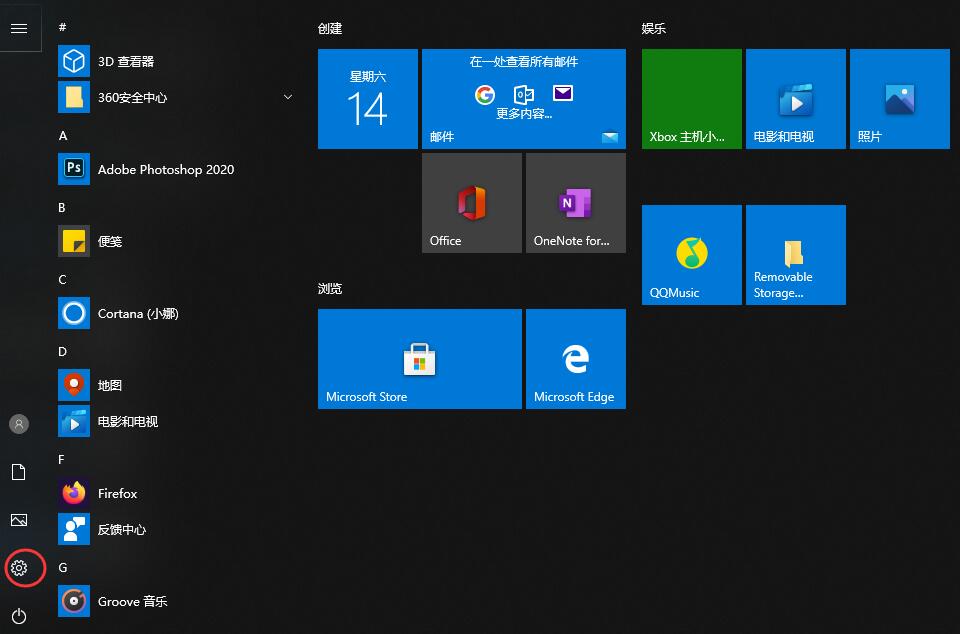
Task: Open the 电影和电视 tile under 娱乐
Action: pyautogui.click(x=795, y=99)
